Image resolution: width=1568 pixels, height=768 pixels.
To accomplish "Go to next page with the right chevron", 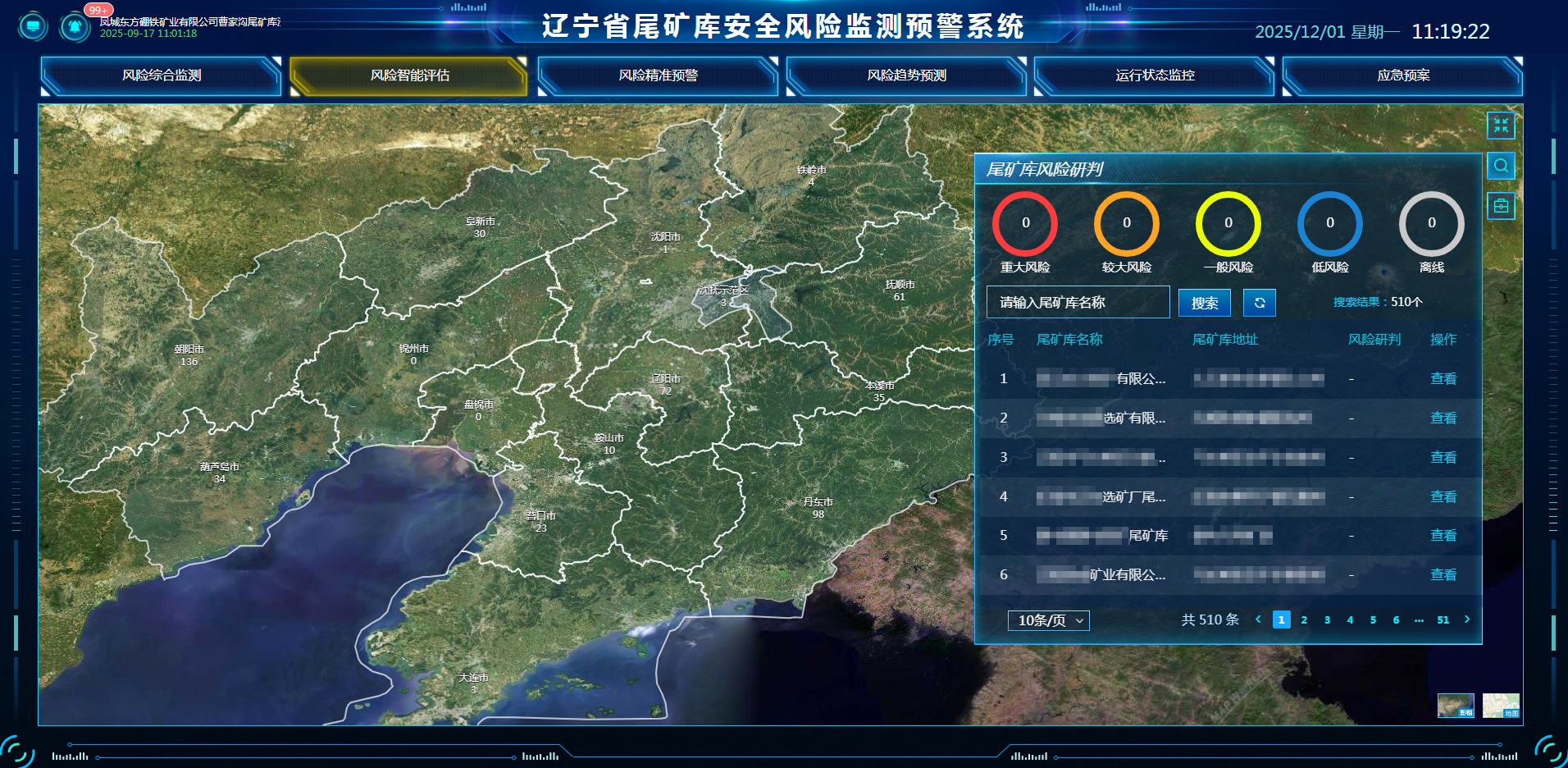I will coord(1467,620).
